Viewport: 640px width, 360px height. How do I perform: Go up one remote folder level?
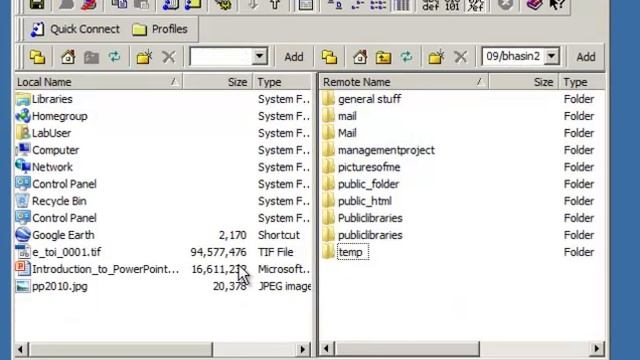point(383,57)
